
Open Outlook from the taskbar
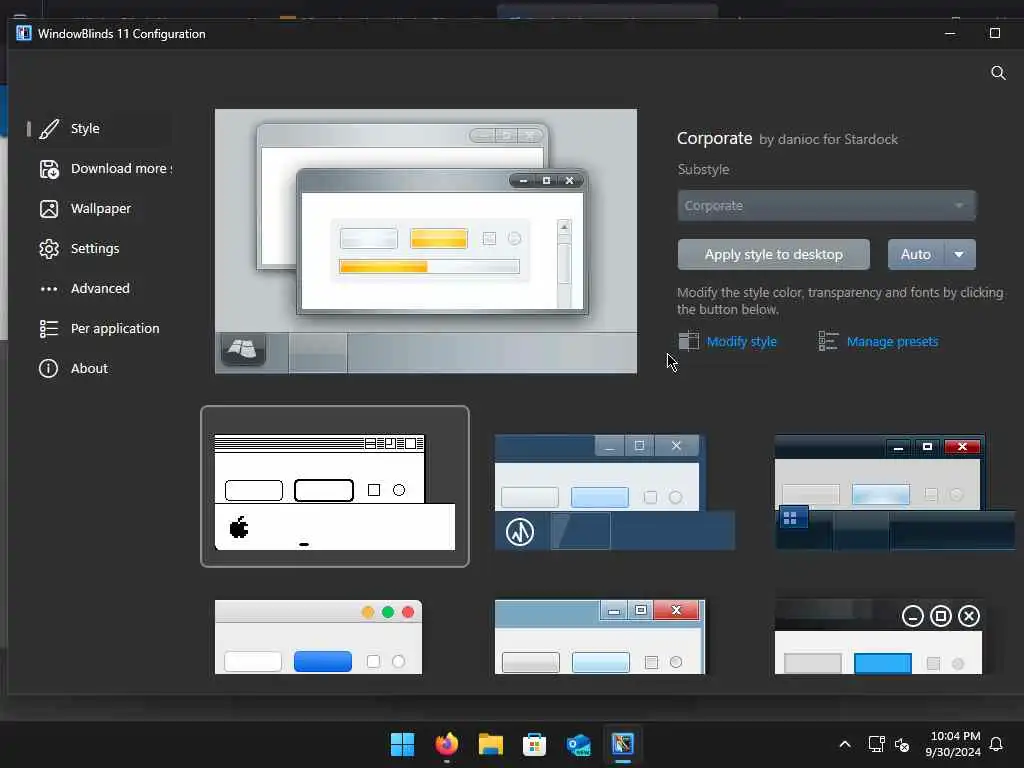point(579,744)
